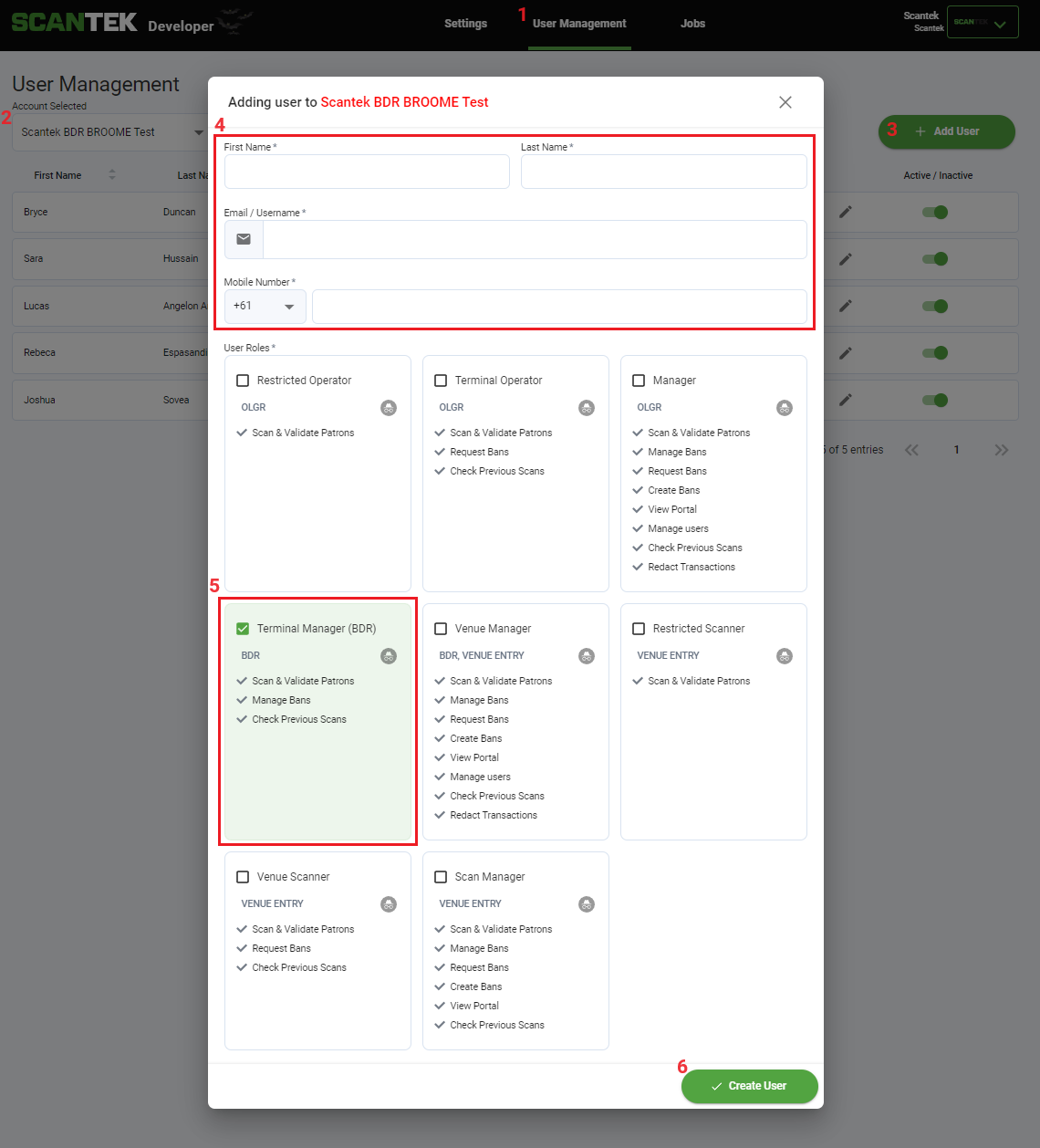This screenshot has height=1148, width=1040.
Task: Click the role icon on Manager card
Action: [x=785, y=408]
